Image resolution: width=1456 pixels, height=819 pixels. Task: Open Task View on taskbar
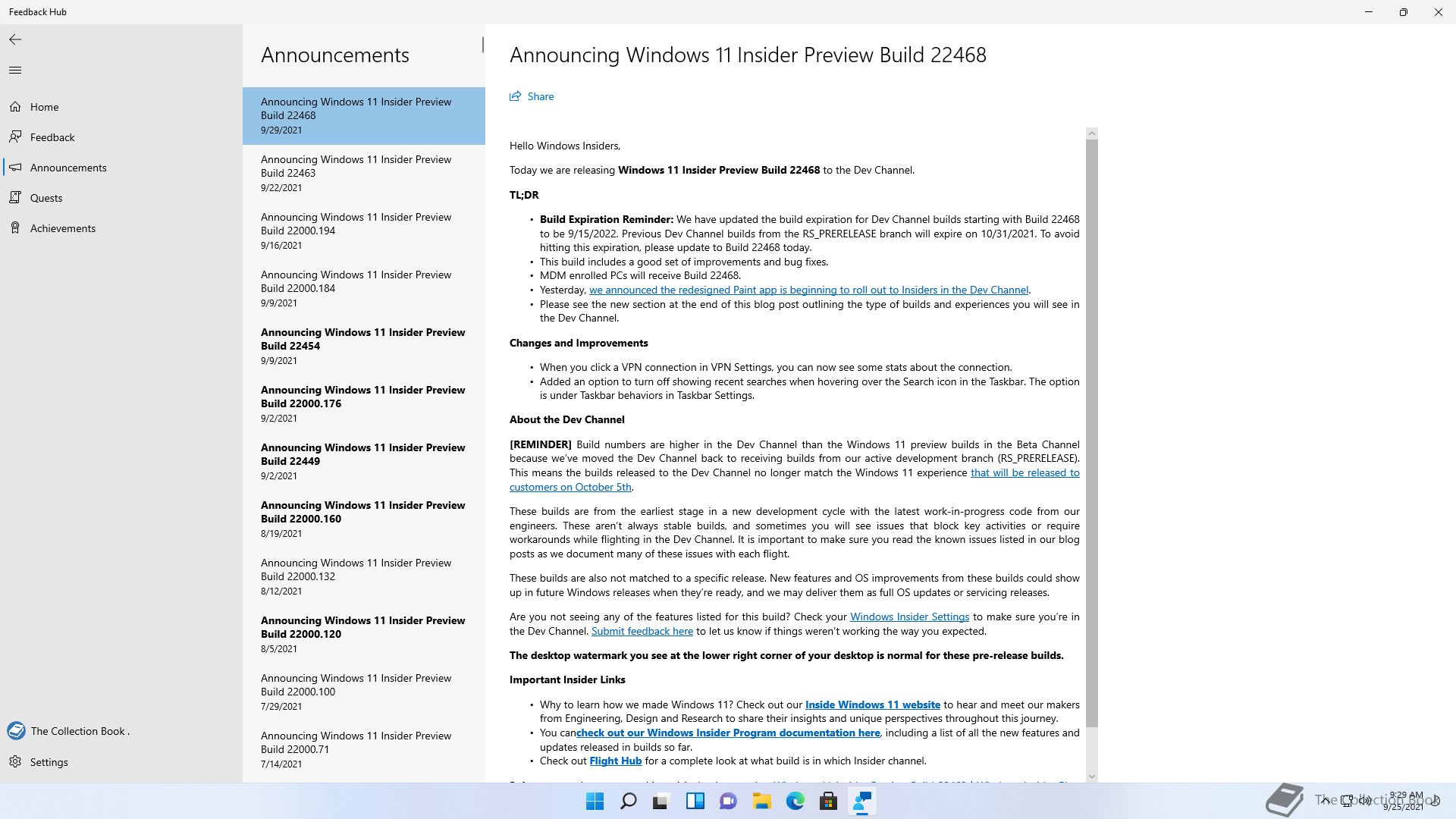pos(661,801)
